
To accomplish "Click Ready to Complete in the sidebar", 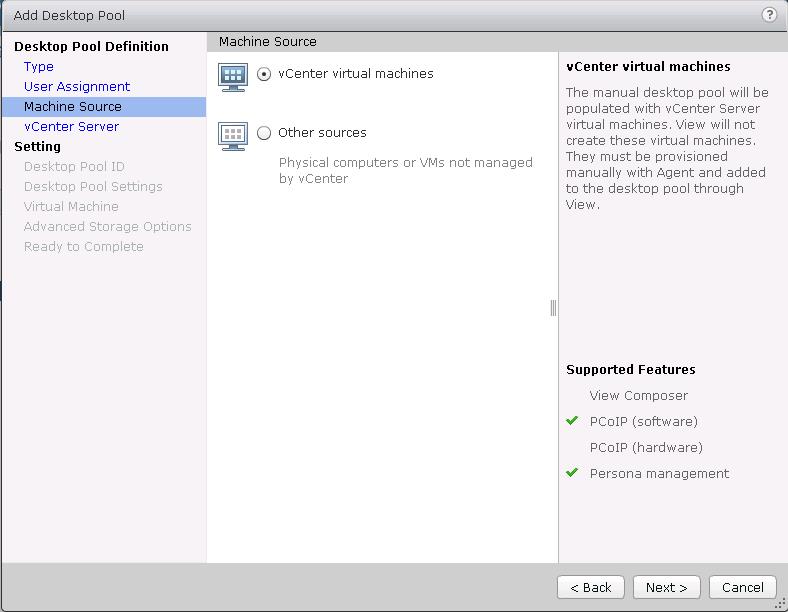I will tap(83, 247).
